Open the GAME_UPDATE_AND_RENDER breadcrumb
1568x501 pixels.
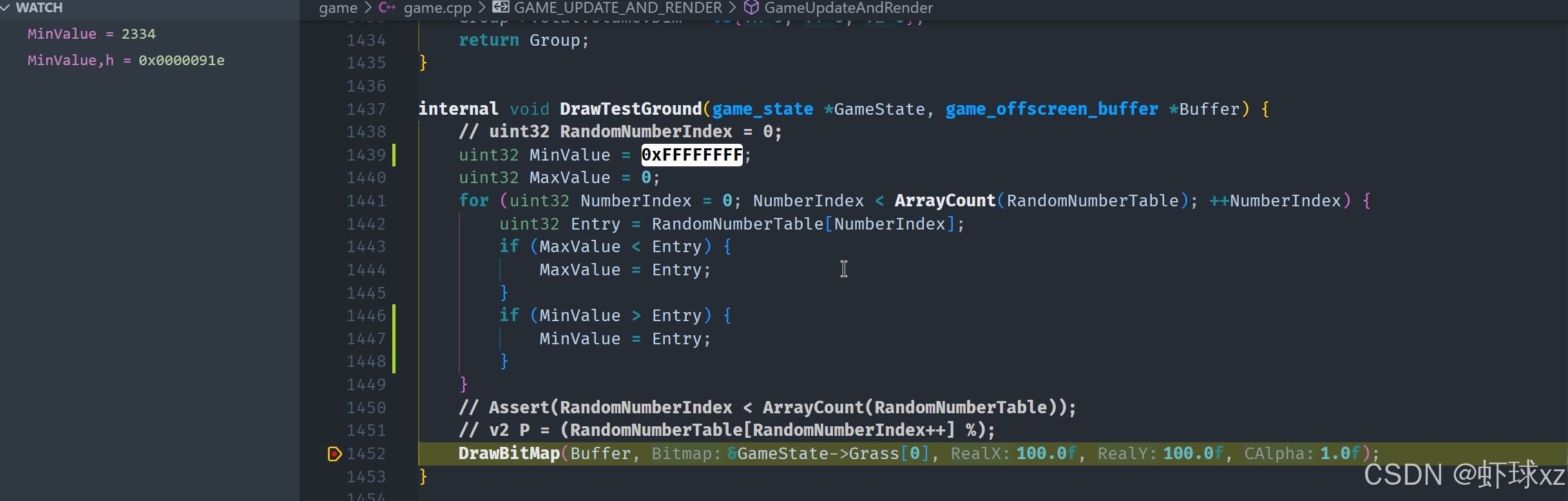click(x=617, y=8)
